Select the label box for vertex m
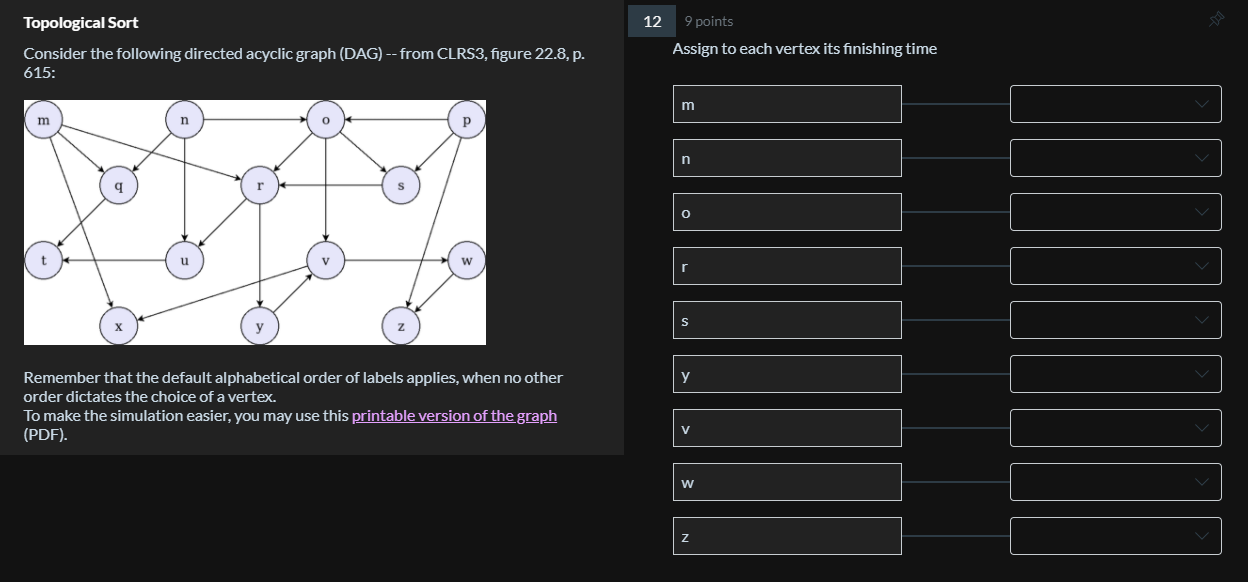The width and height of the screenshot is (1248, 582). [787, 103]
